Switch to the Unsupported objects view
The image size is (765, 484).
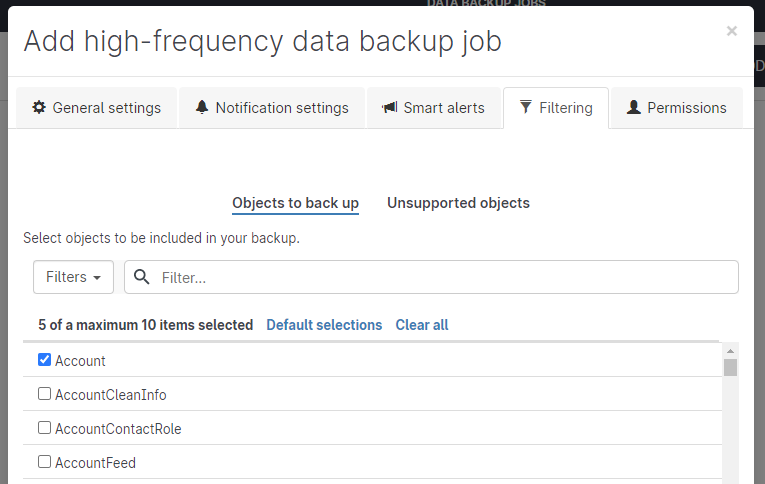coord(458,203)
